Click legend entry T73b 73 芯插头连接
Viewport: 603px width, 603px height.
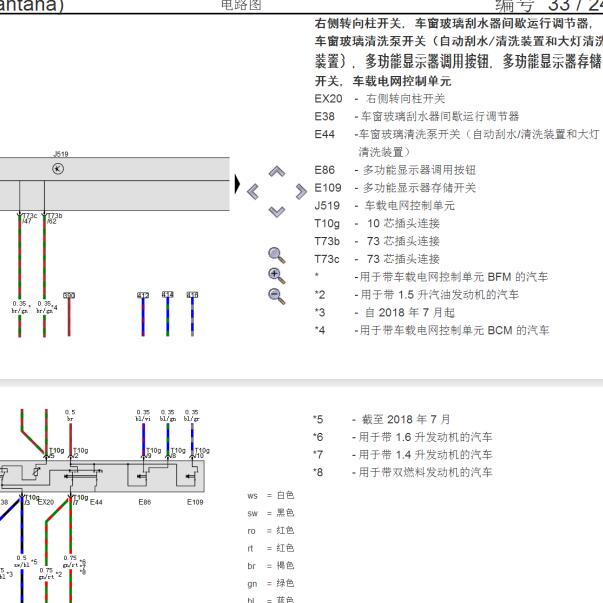tap(377, 242)
